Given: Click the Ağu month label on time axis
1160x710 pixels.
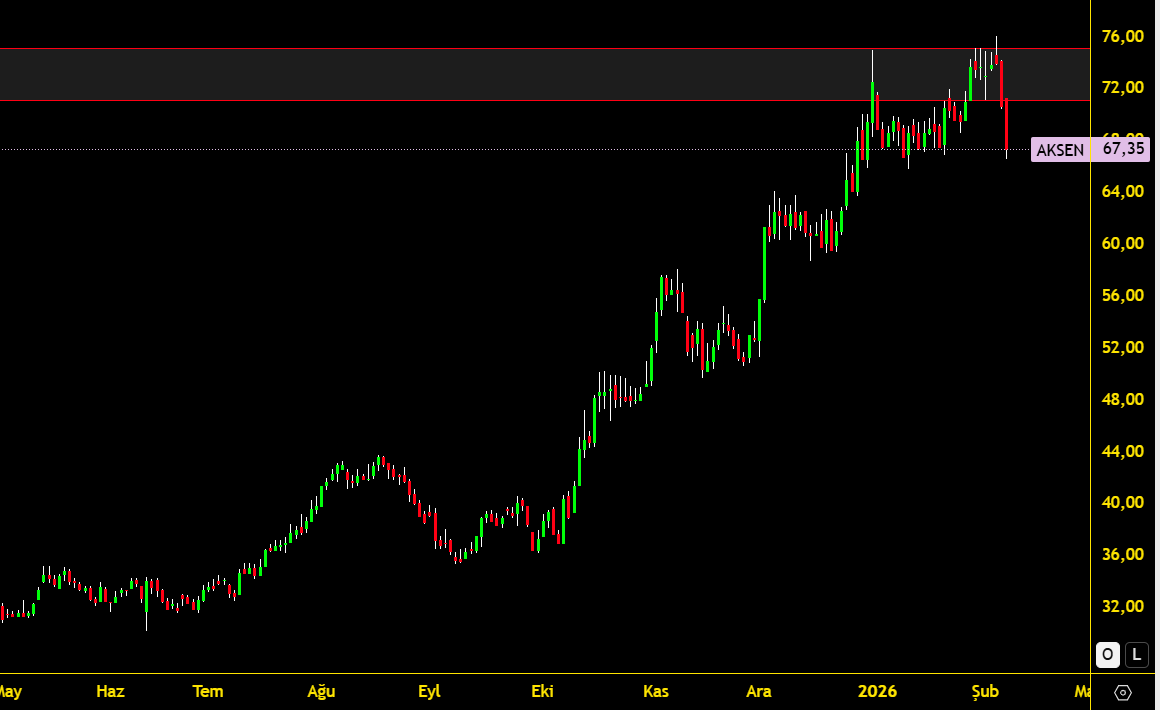Looking at the screenshot, I should 322,692.
